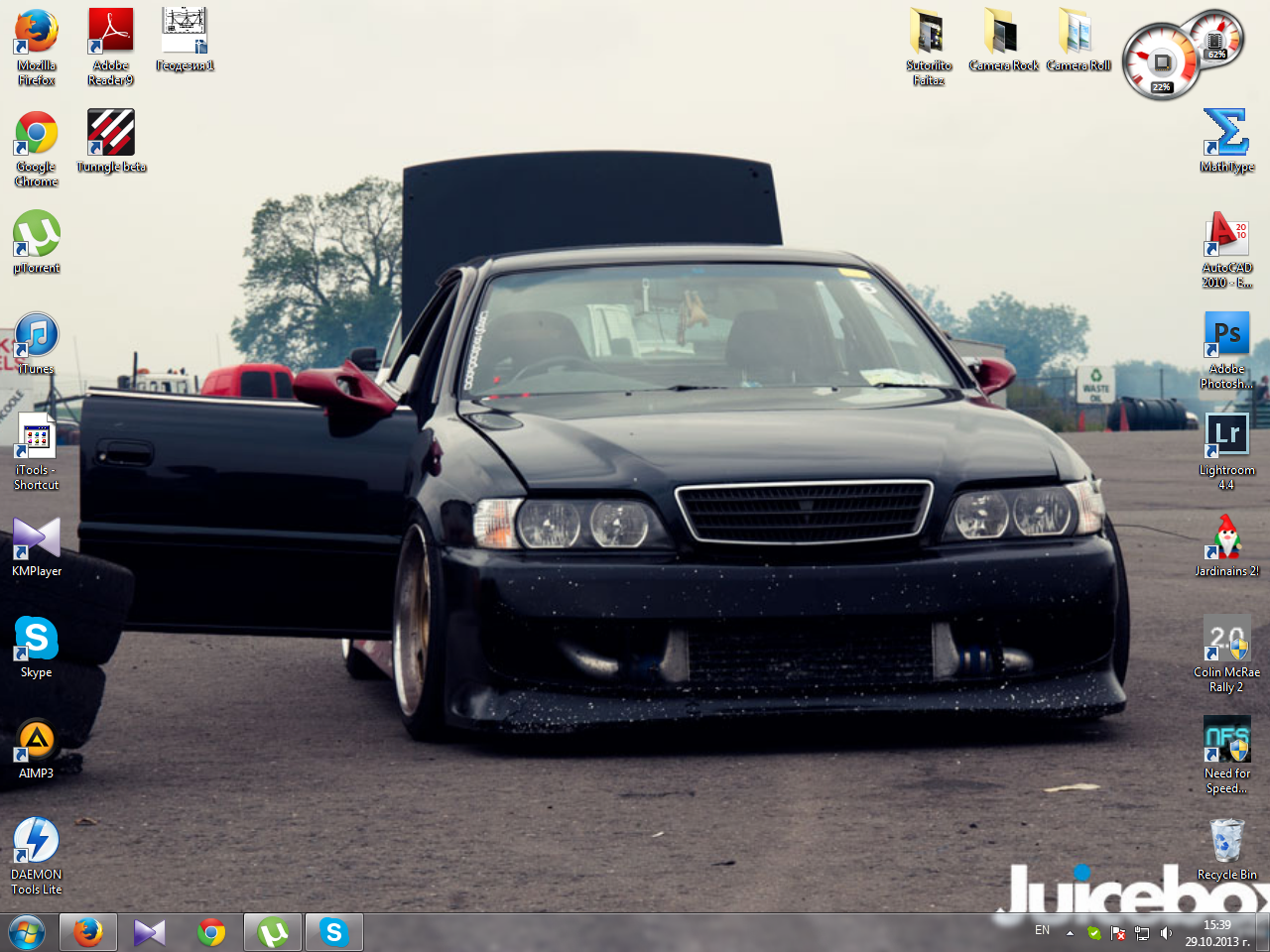This screenshot has width=1270, height=952.
Task: Select the Adobe Photoshop desktop shortcut
Action: tap(1227, 351)
